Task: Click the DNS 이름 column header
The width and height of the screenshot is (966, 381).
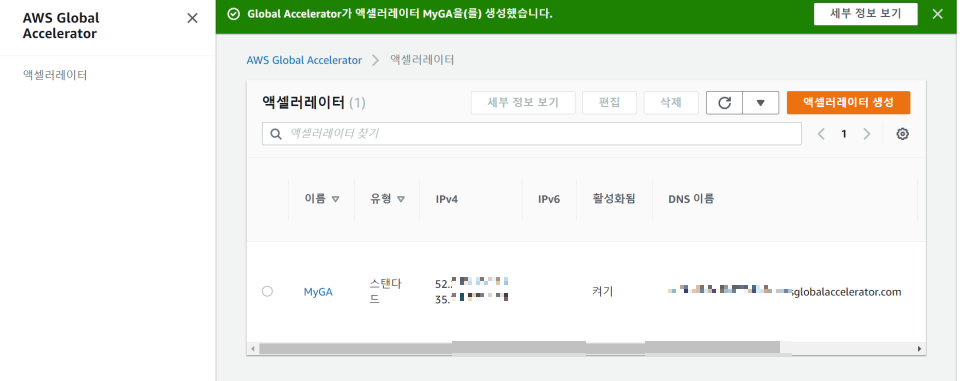Action: [691, 199]
